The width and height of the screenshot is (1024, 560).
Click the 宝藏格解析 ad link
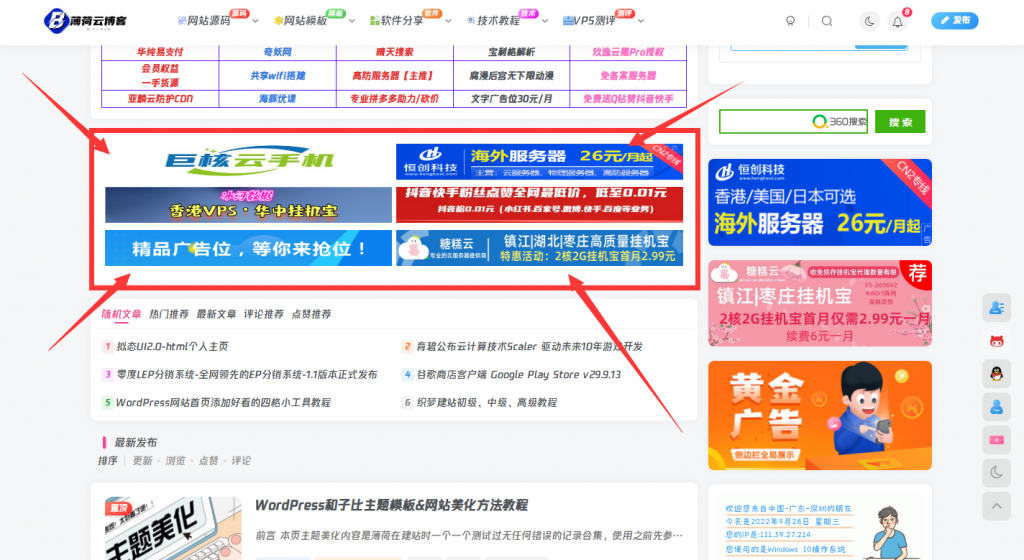click(511, 52)
